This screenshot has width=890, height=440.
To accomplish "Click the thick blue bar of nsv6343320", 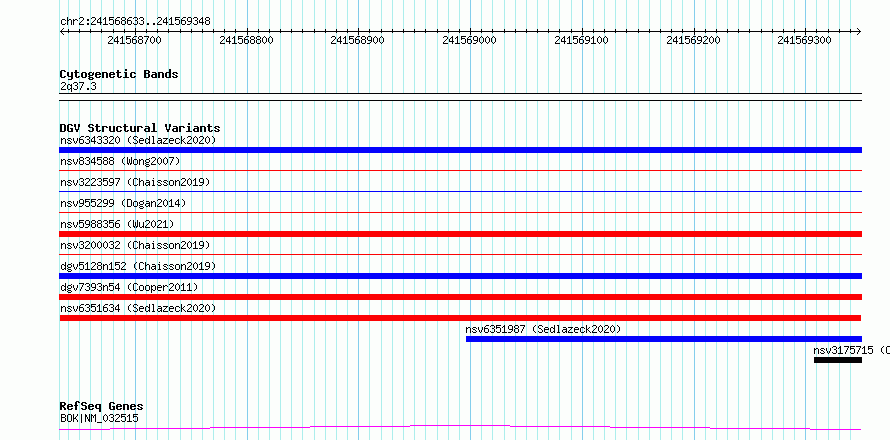I will (460, 150).
